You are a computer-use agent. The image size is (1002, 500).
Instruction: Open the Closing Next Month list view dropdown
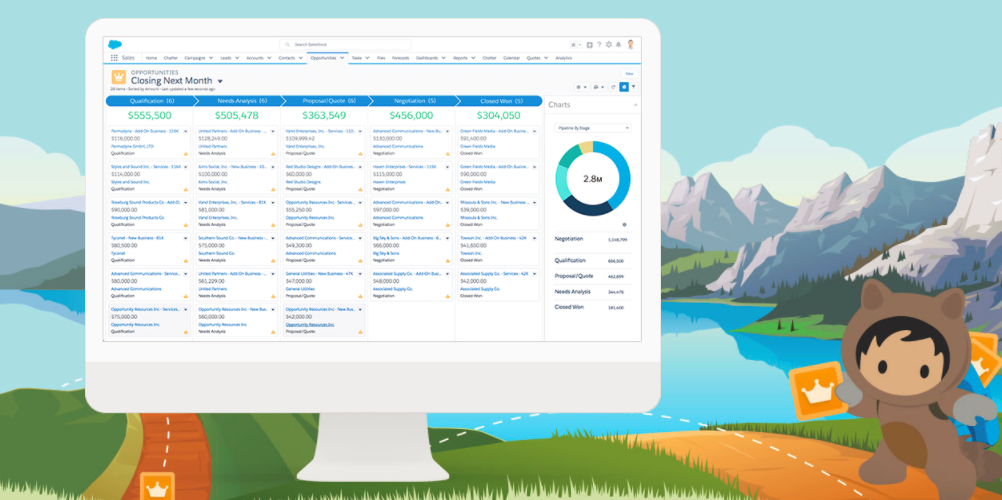click(x=220, y=81)
